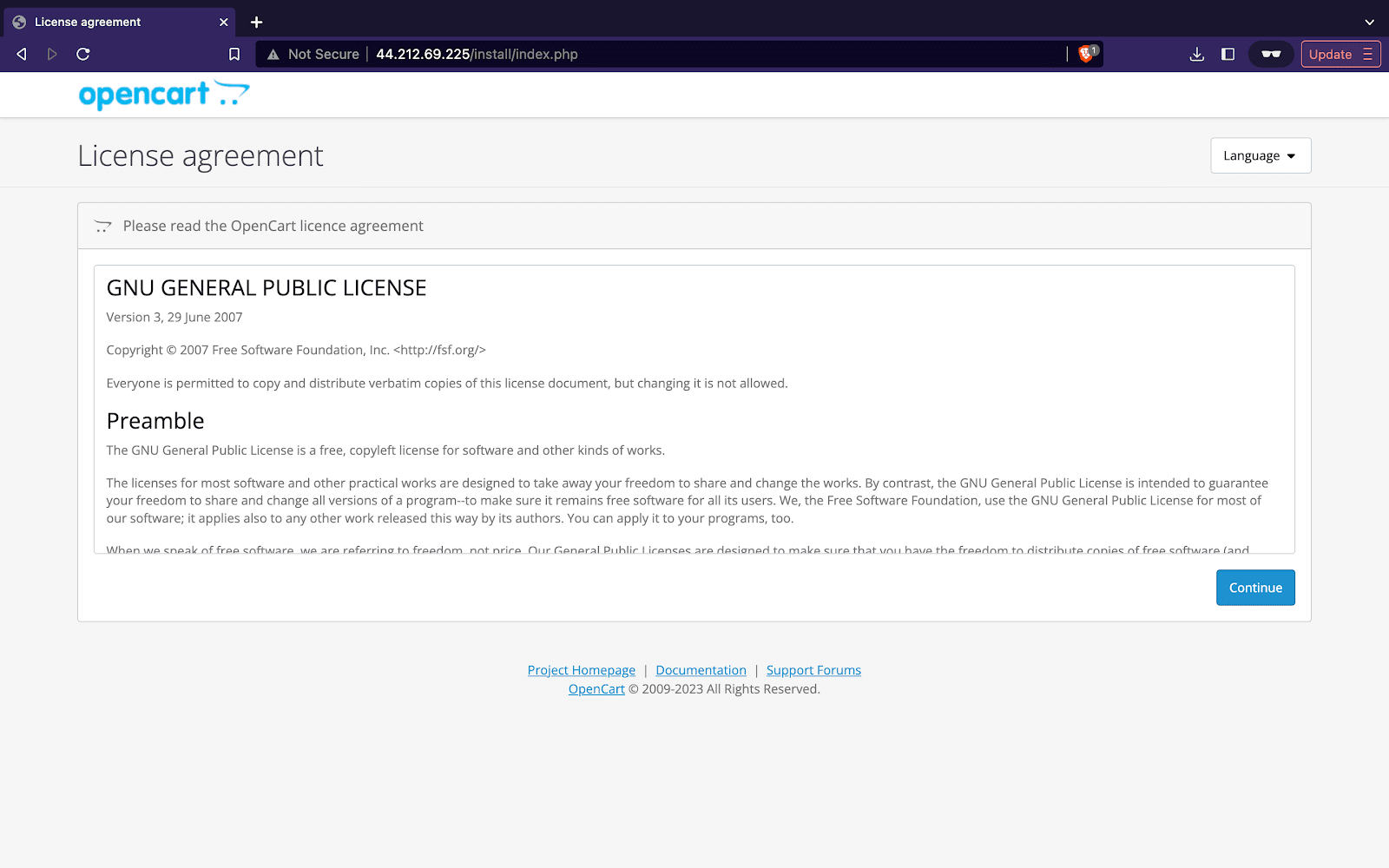Click the 'Everyone is permitted to copy' sentence
Screen dimensions: 1389x868
pyautogui.click(x=447, y=384)
